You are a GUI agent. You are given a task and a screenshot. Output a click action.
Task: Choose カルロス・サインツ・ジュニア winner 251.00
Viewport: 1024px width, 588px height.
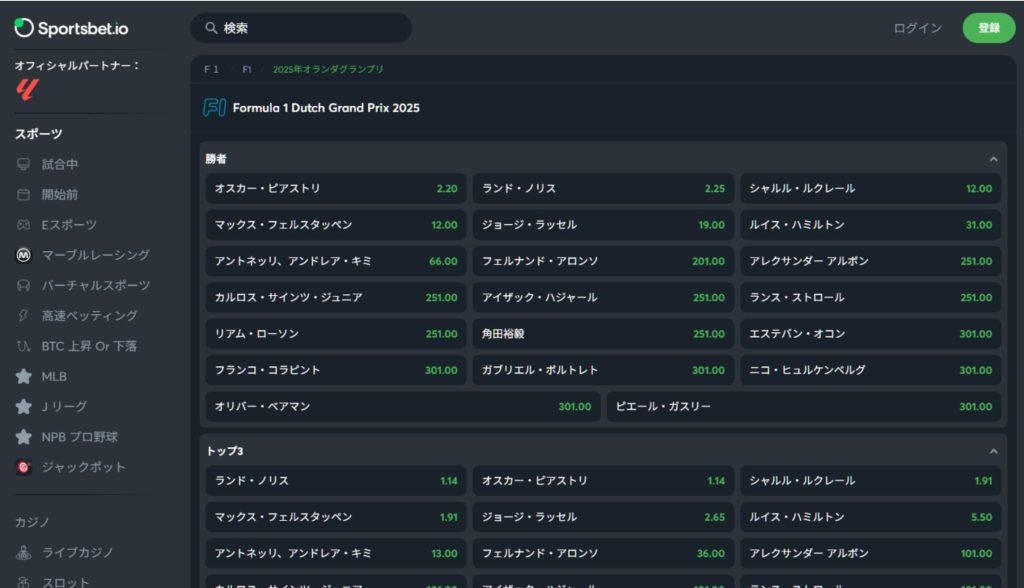336,297
